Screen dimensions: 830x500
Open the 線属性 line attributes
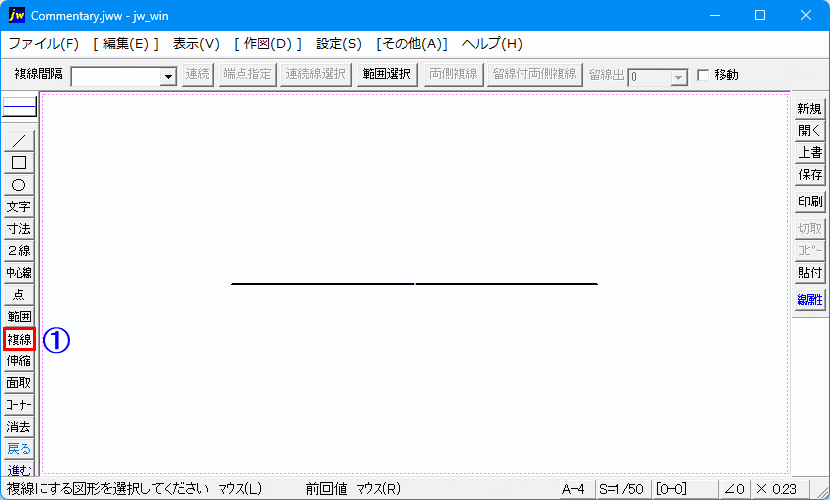pos(810,299)
